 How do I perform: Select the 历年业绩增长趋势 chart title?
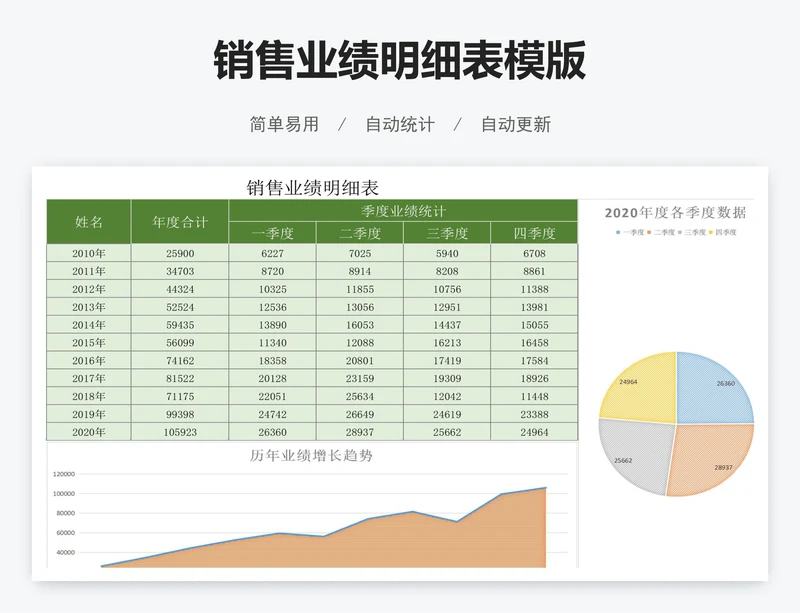(311, 455)
